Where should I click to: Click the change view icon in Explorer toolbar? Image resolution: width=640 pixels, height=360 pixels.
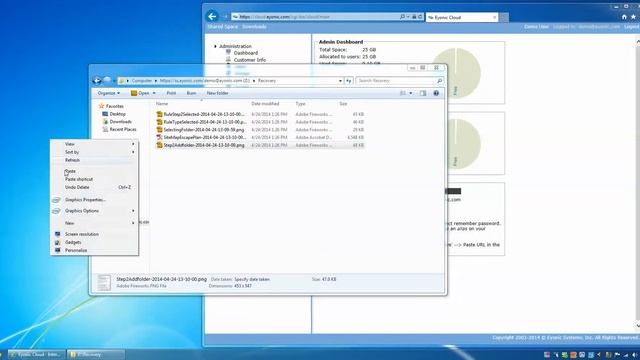(x=403, y=93)
